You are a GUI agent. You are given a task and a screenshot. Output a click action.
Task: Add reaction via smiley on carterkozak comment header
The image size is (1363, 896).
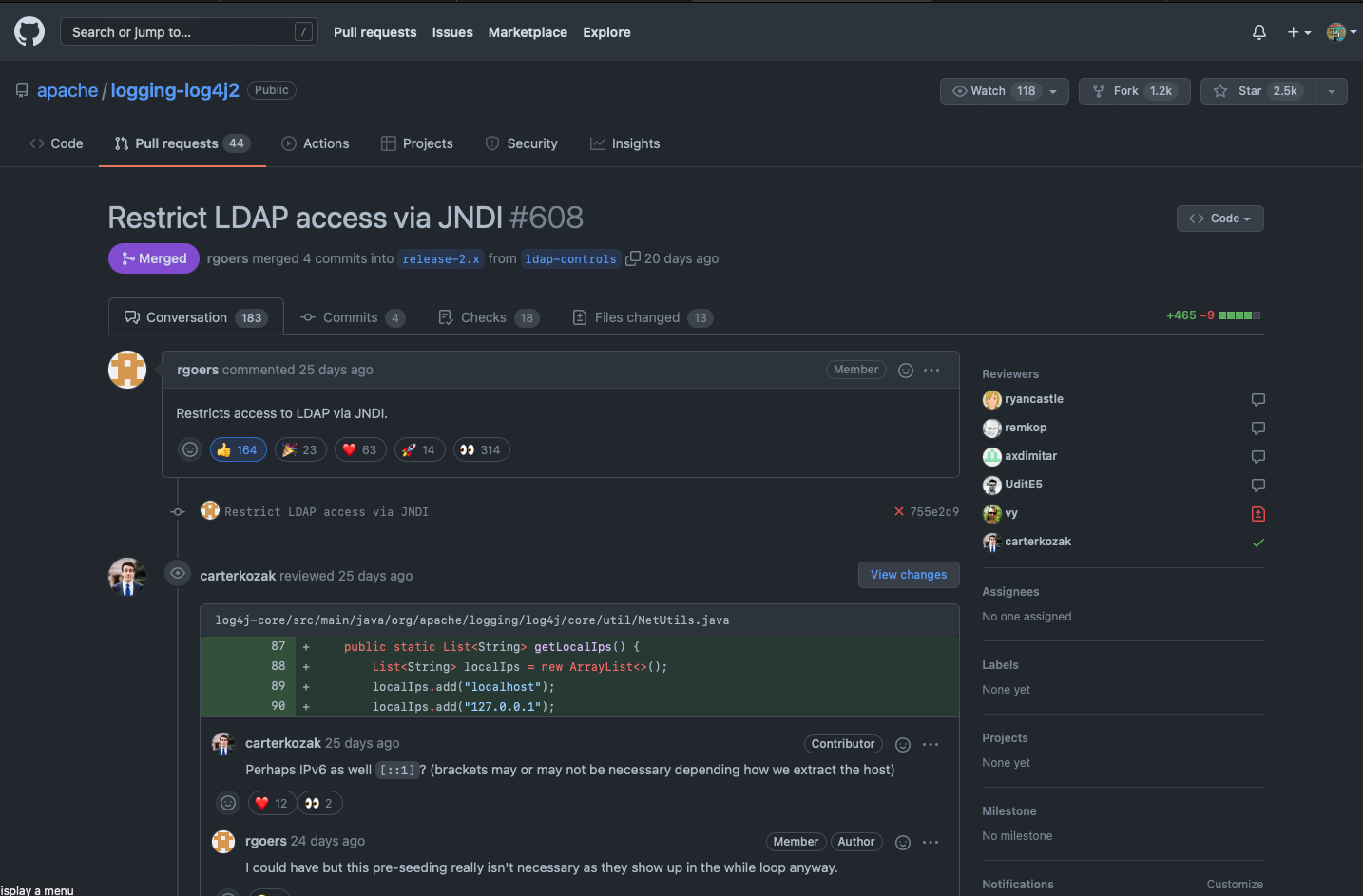tap(903, 745)
